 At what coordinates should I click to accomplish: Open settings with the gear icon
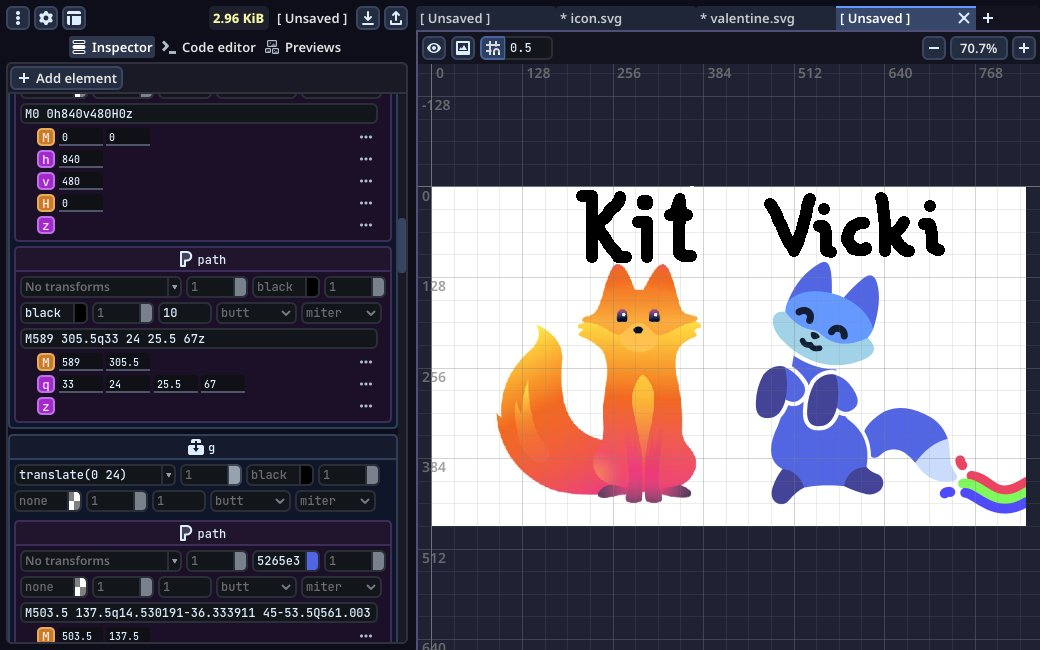click(x=46, y=18)
